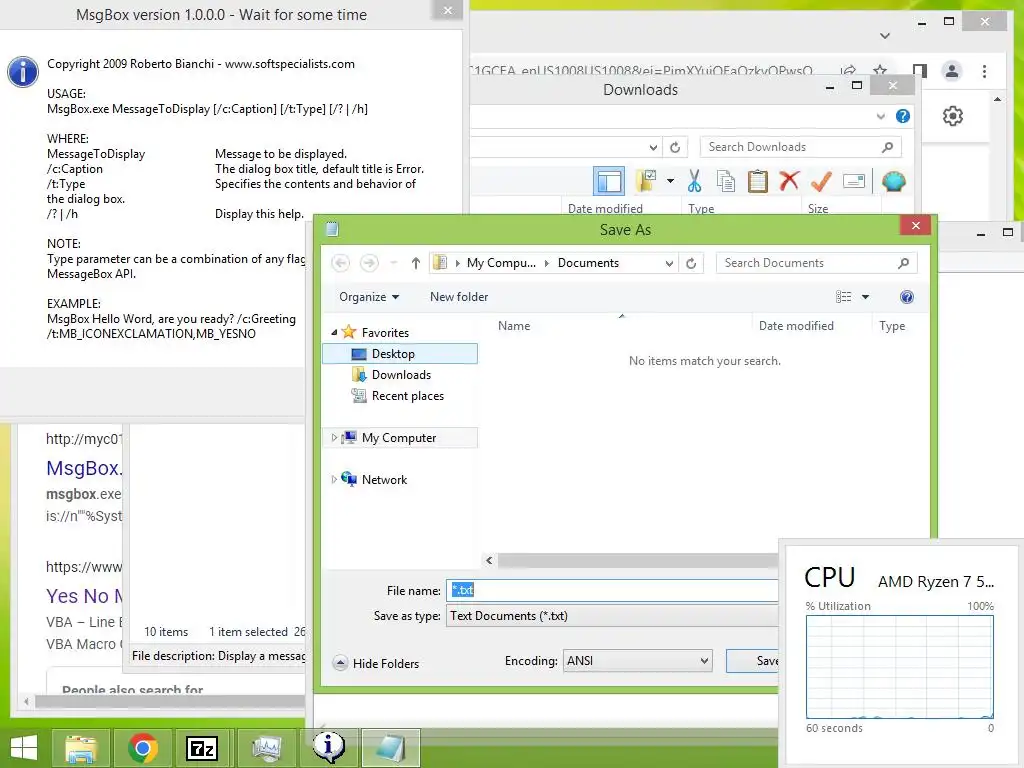This screenshot has height=768, width=1024.
Task: Click the folder options icon in Downloads toolbar
Action: coord(647,181)
